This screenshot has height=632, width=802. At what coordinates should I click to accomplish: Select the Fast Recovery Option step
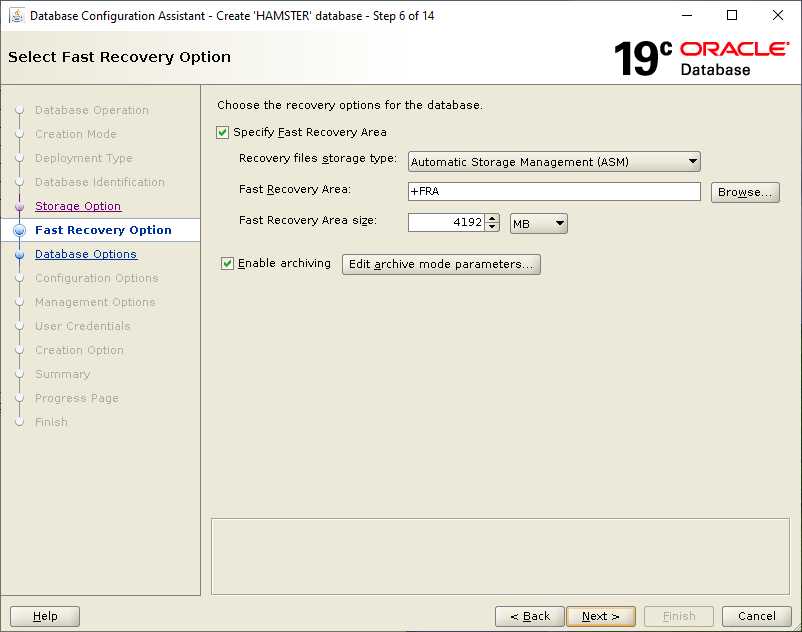click(x=103, y=230)
